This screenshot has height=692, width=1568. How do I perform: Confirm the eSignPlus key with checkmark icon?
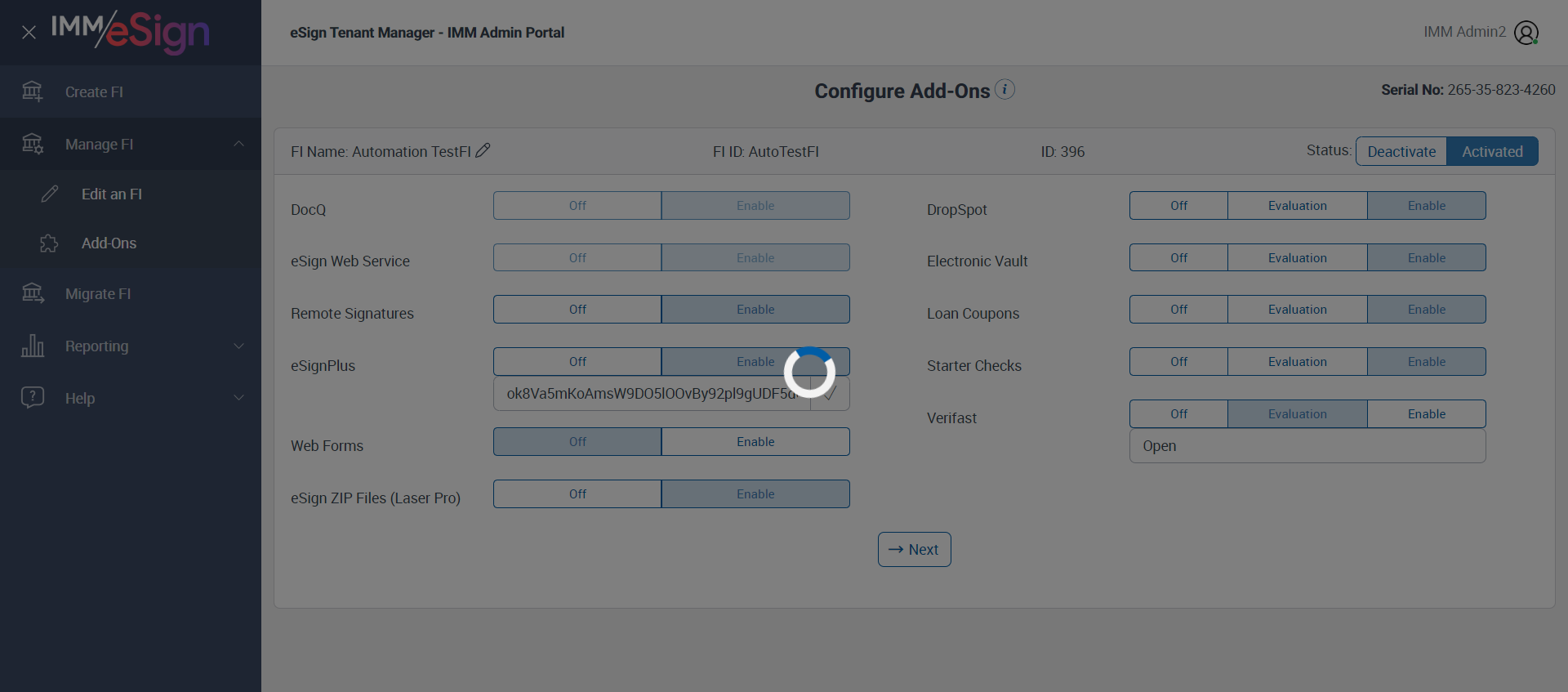[830, 394]
